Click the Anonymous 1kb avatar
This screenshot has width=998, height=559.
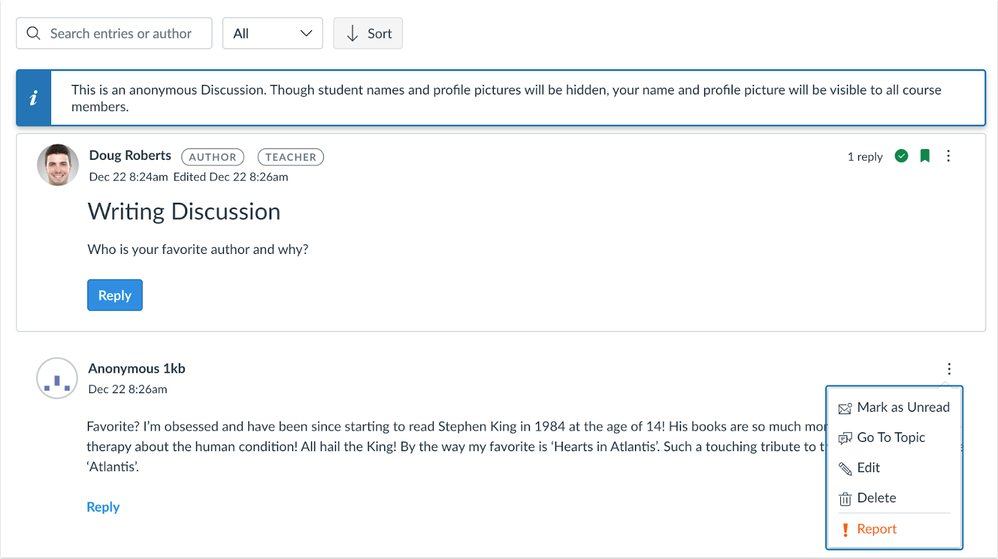pos(57,378)
